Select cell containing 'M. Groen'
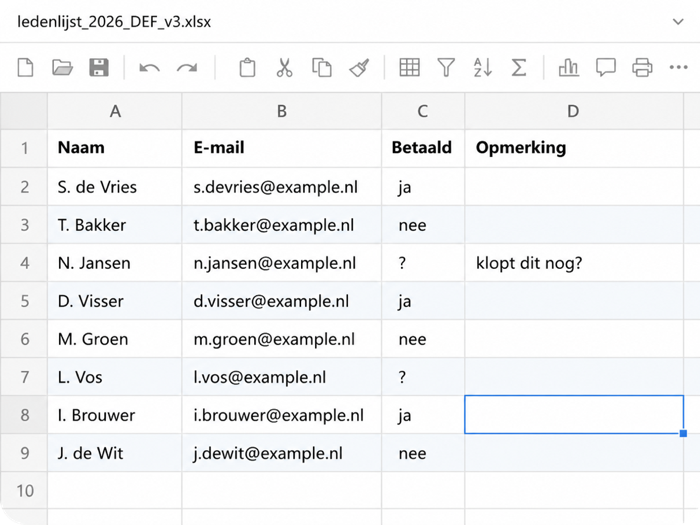 (x=115, y=339)
